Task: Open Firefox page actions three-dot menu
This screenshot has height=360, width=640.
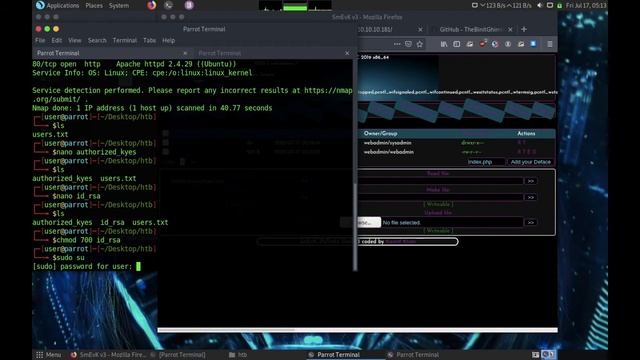Action: click(x=397, y=44)
